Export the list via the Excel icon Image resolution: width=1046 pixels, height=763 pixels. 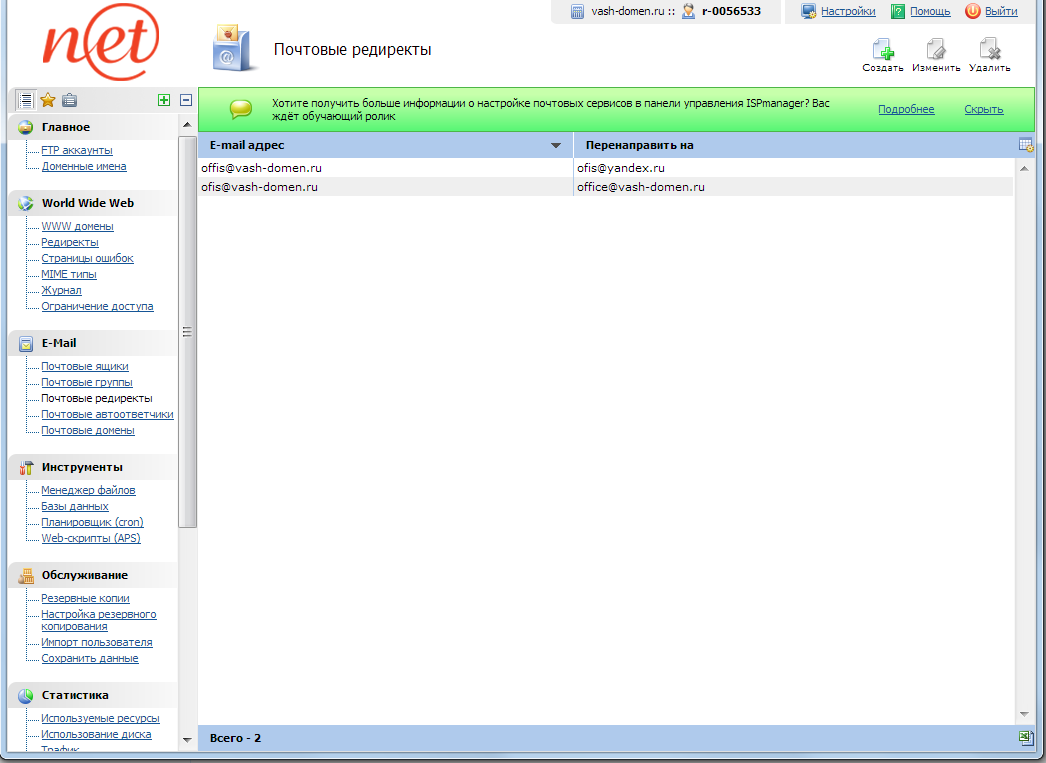1025,738
